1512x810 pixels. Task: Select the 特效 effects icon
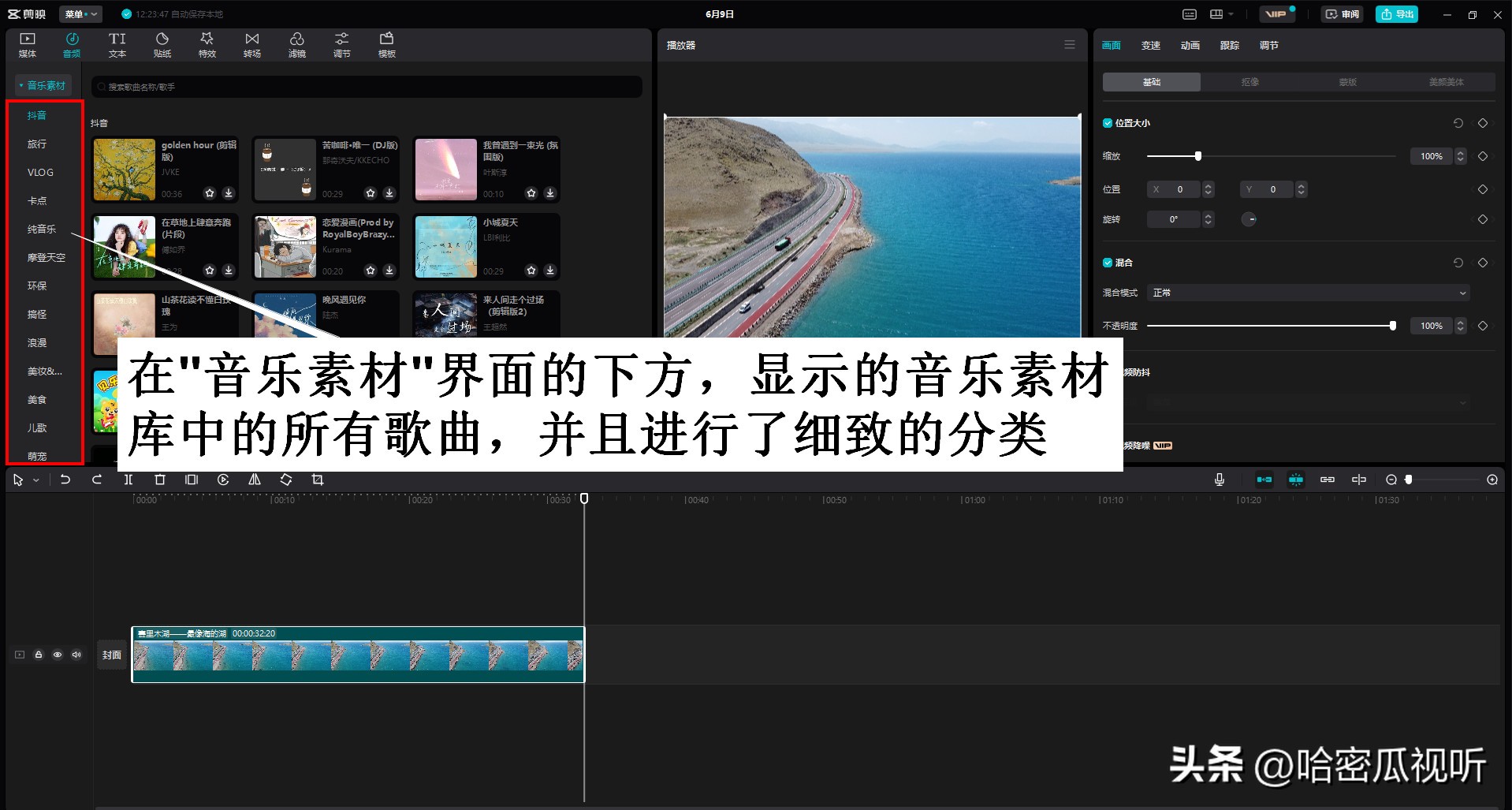[x=207, y=43]
